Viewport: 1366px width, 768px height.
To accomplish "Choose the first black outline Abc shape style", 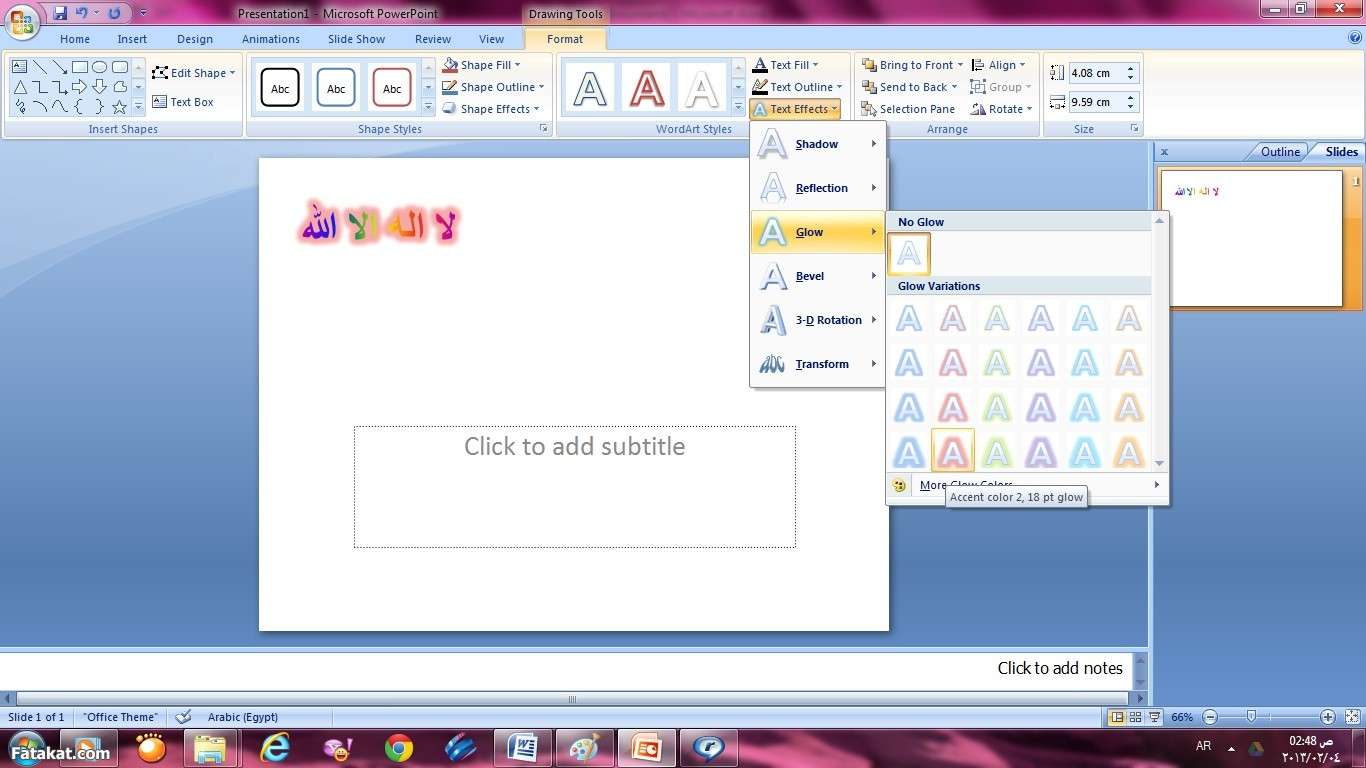I will pos(280,88).
